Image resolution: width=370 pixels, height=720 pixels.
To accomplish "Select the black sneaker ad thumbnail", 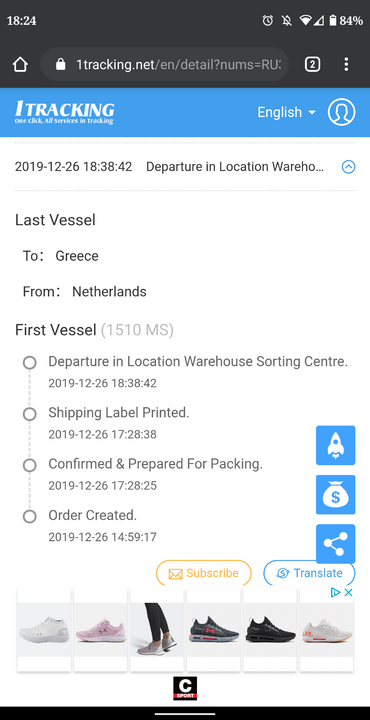I will (x=270, y=630).
